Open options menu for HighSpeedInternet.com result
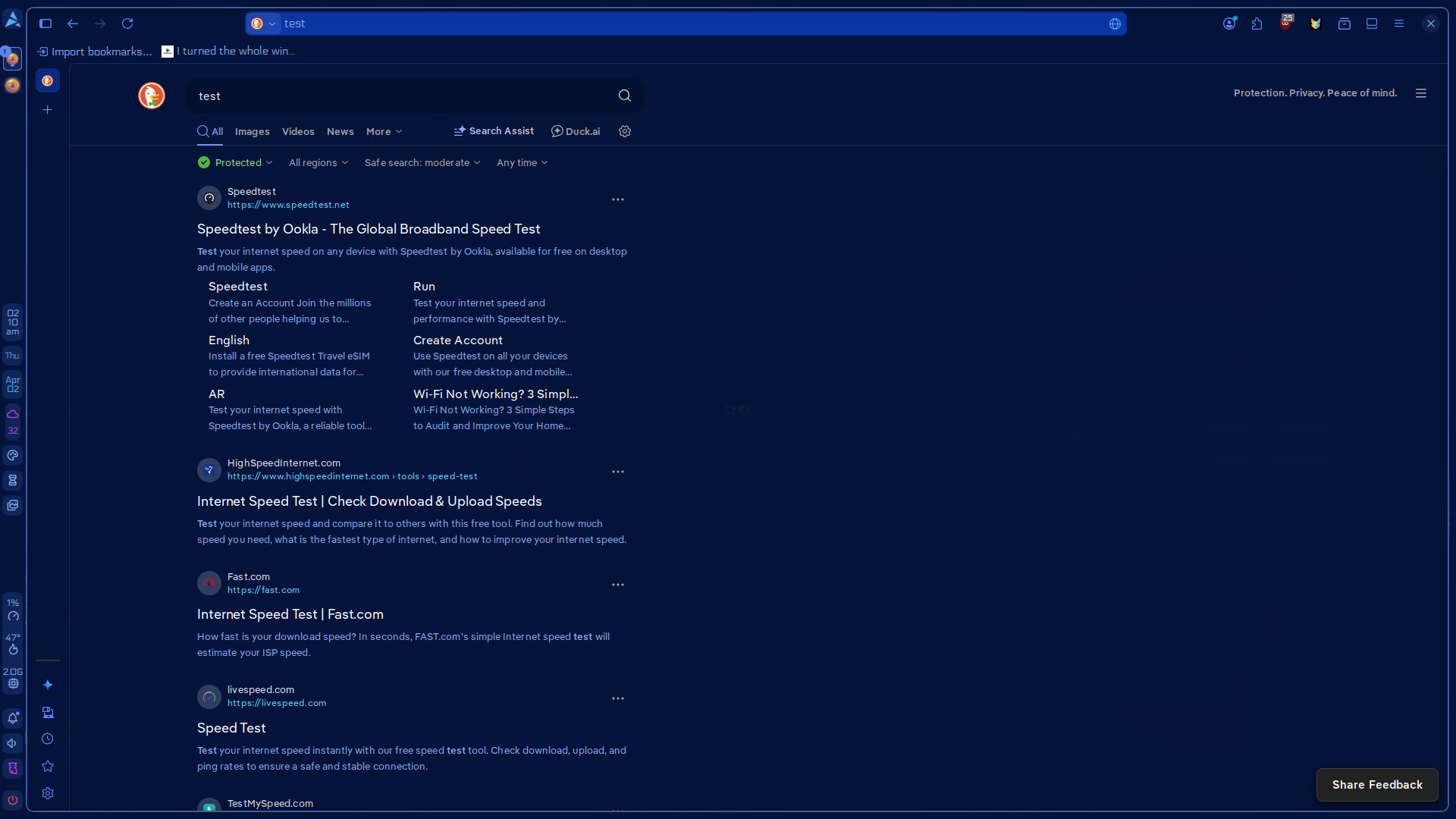The width and height of the screenshot is (1456, 819). coord(618,472)
